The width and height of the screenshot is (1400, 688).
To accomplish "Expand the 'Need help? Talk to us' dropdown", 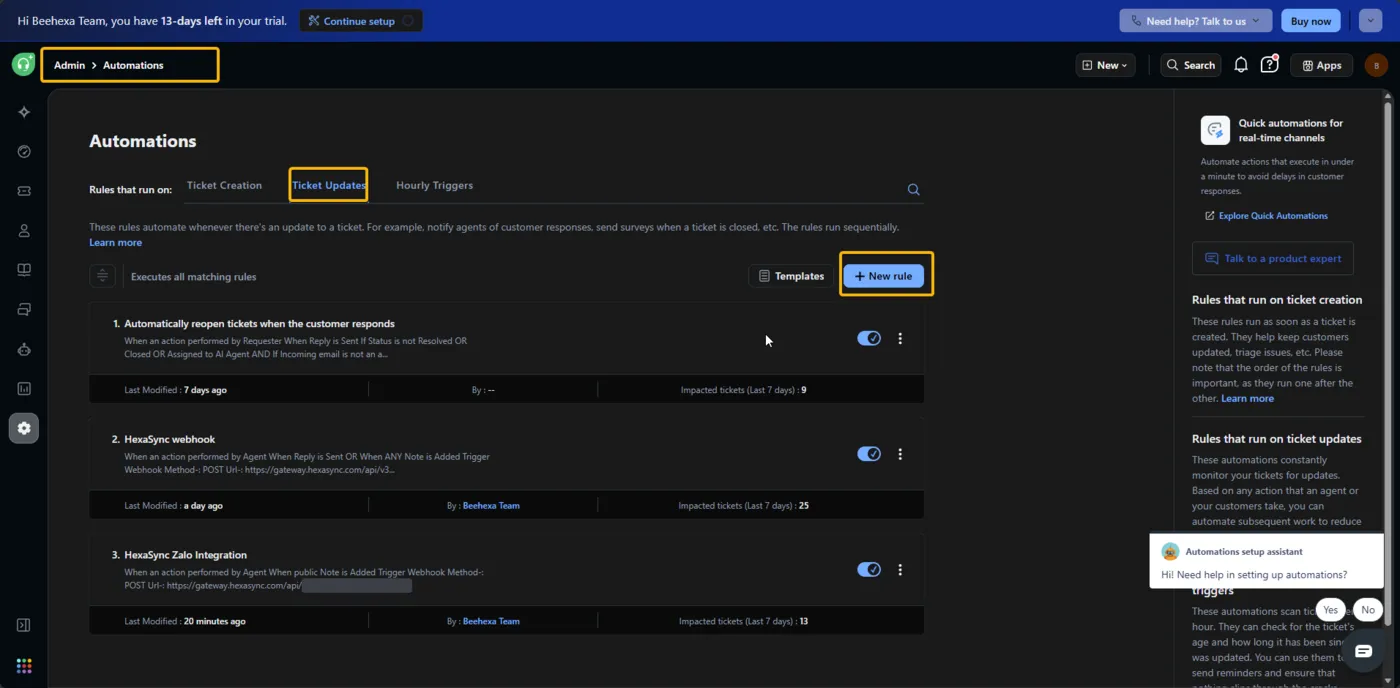I will point(1196,21).
